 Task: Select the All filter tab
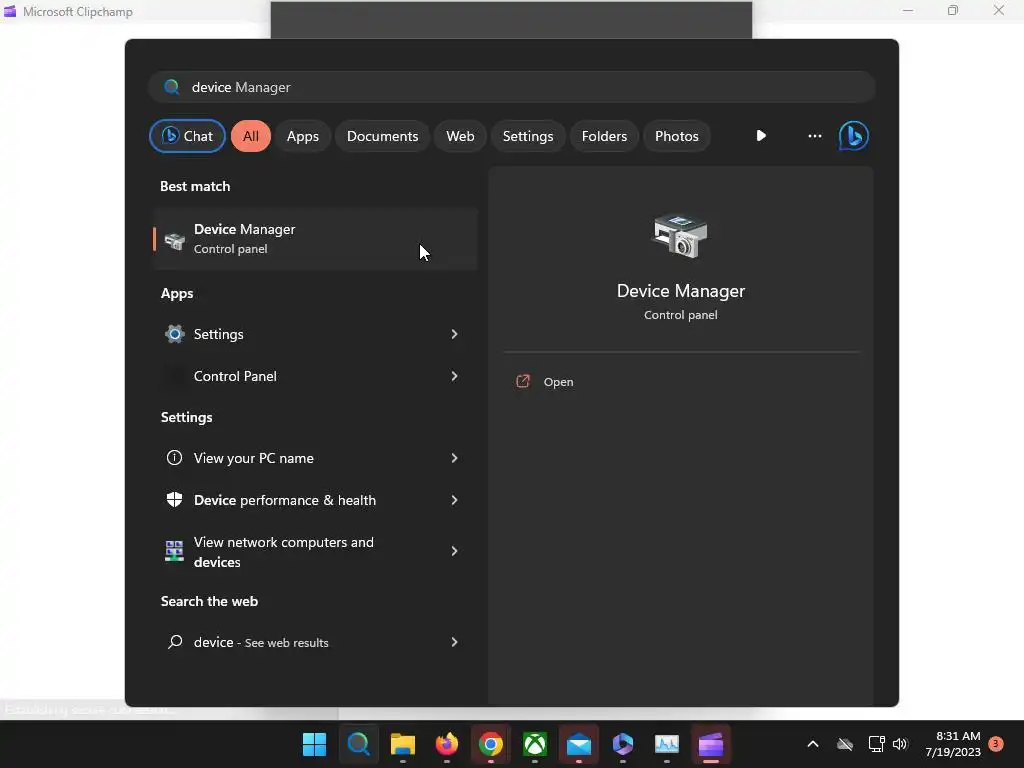coord(251,136)
